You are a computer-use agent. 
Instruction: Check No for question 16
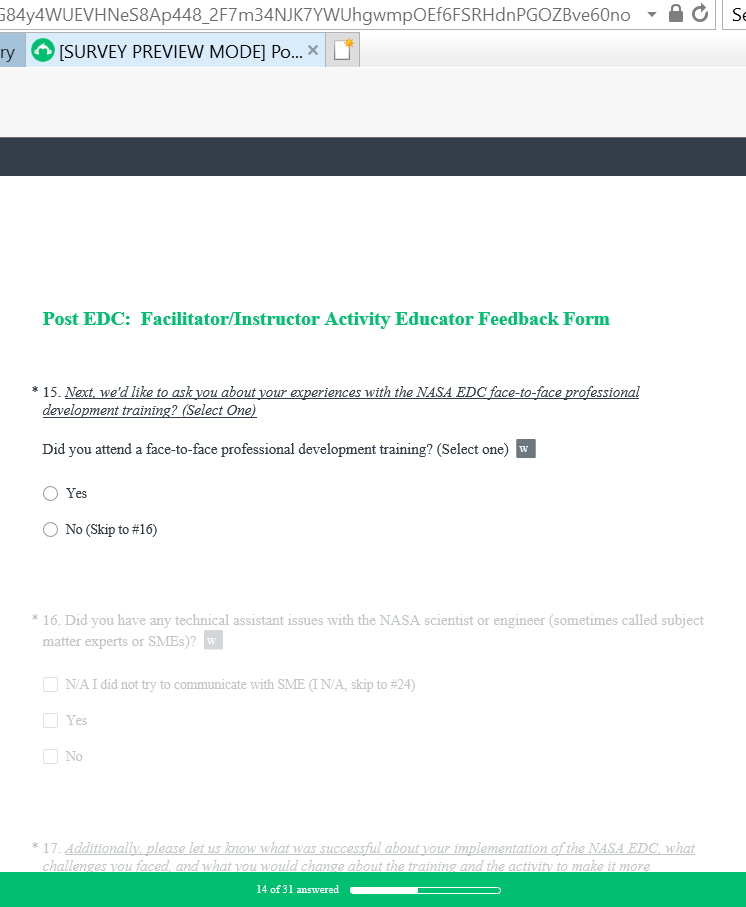coord(50,756)
